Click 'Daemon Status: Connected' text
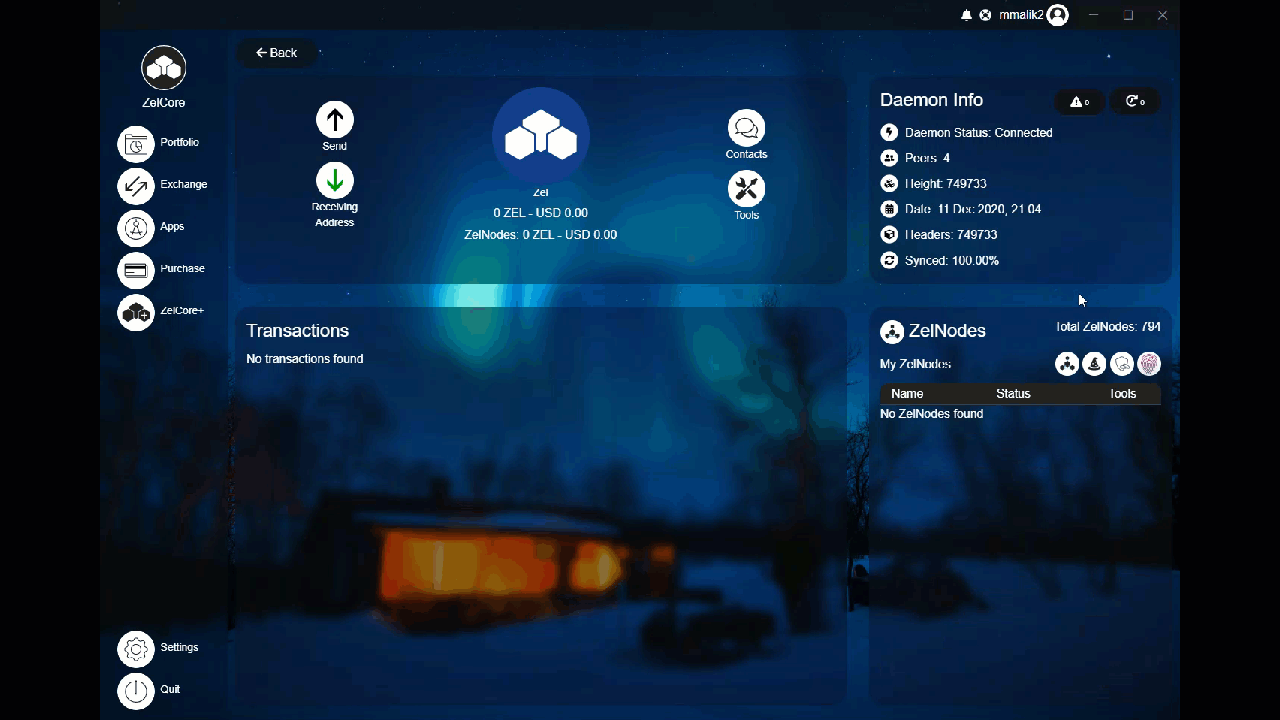The height and width of the screenshot is (720, 1280). pyautogui.click(x=979, y=133)
